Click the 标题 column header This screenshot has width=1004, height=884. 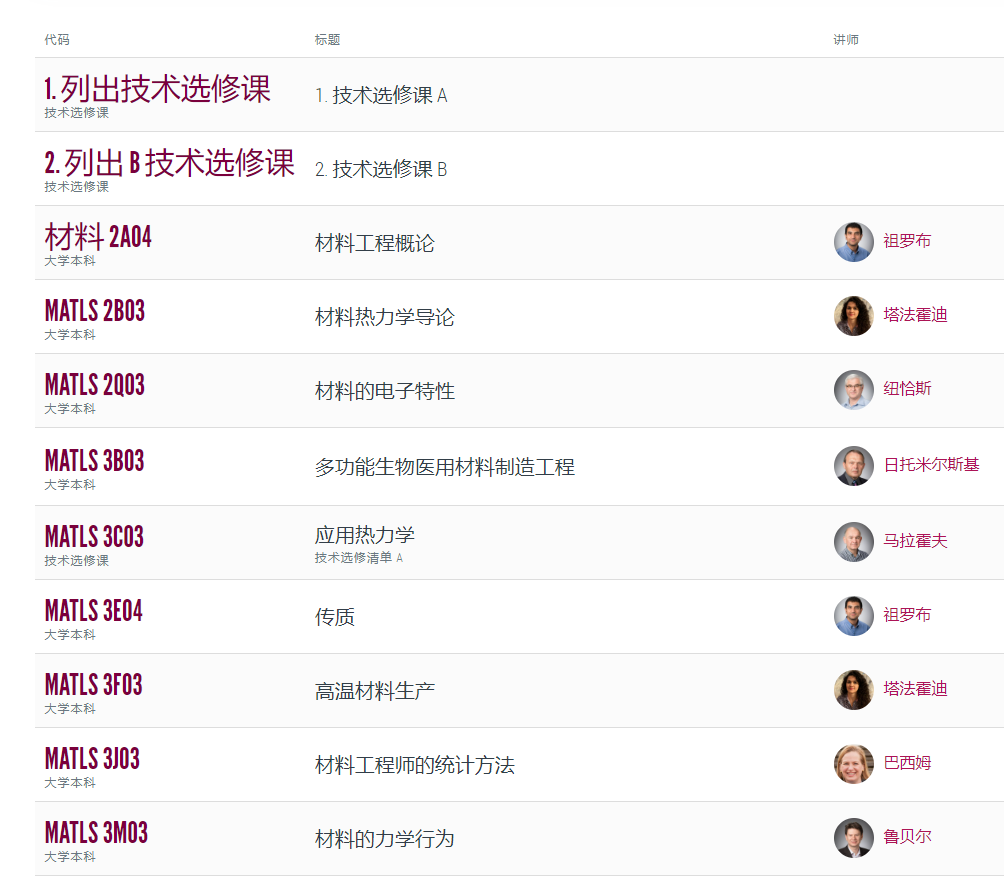click(327, 40)
